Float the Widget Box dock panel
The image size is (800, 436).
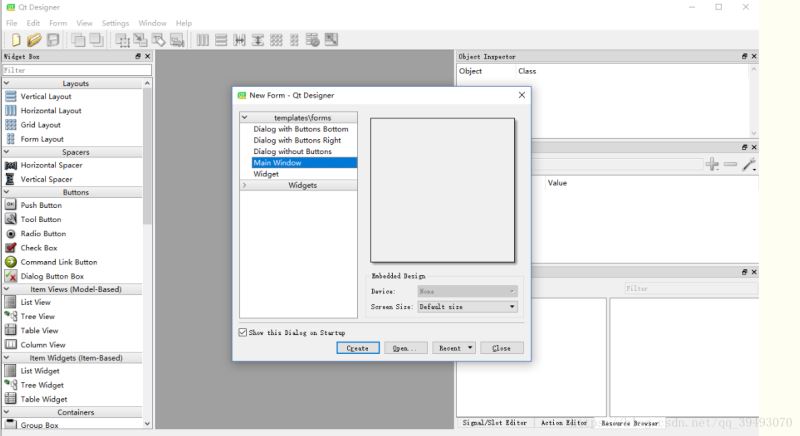point(138,56)
